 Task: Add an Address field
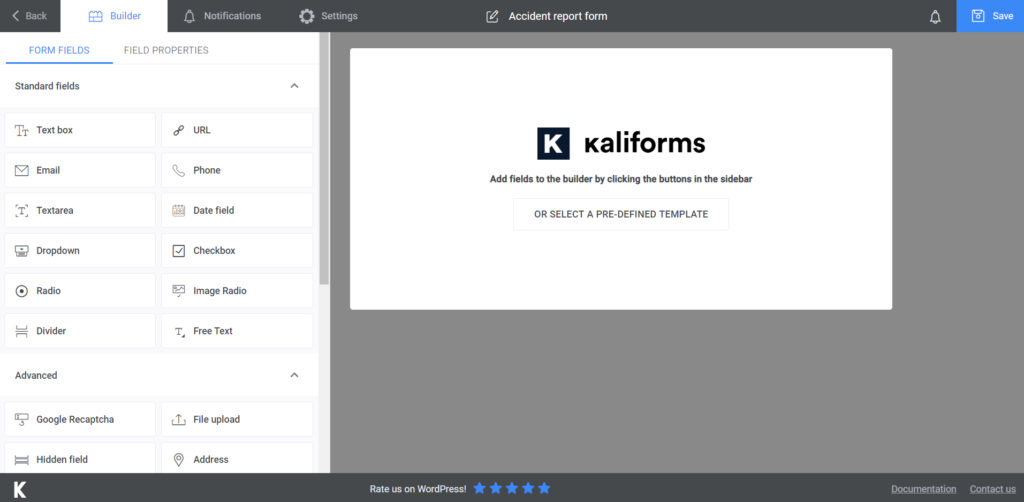tap(237, 459)
